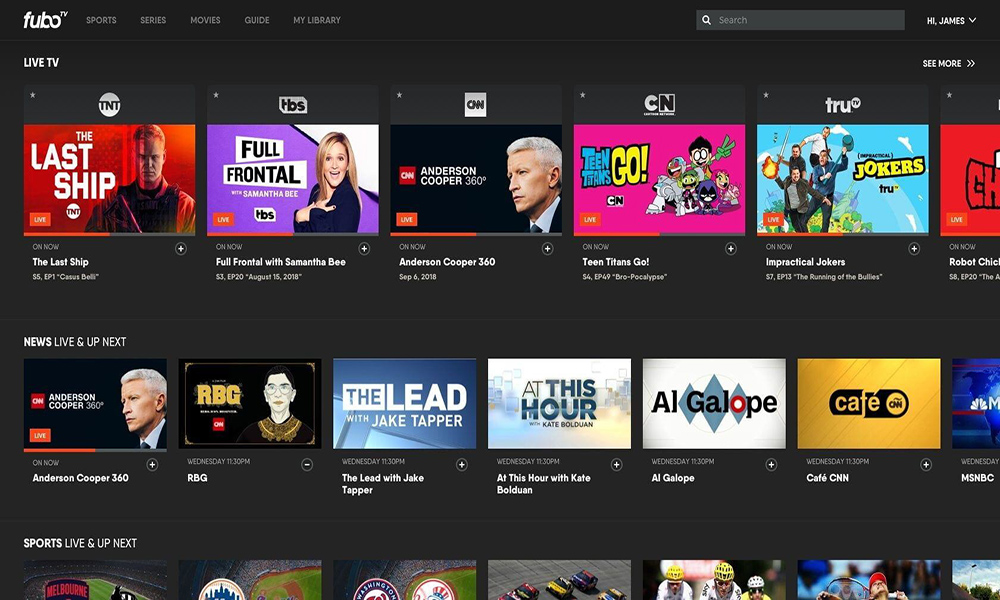
Task: Open the cycling race sports thumbnail
Action: pos(714,580)
